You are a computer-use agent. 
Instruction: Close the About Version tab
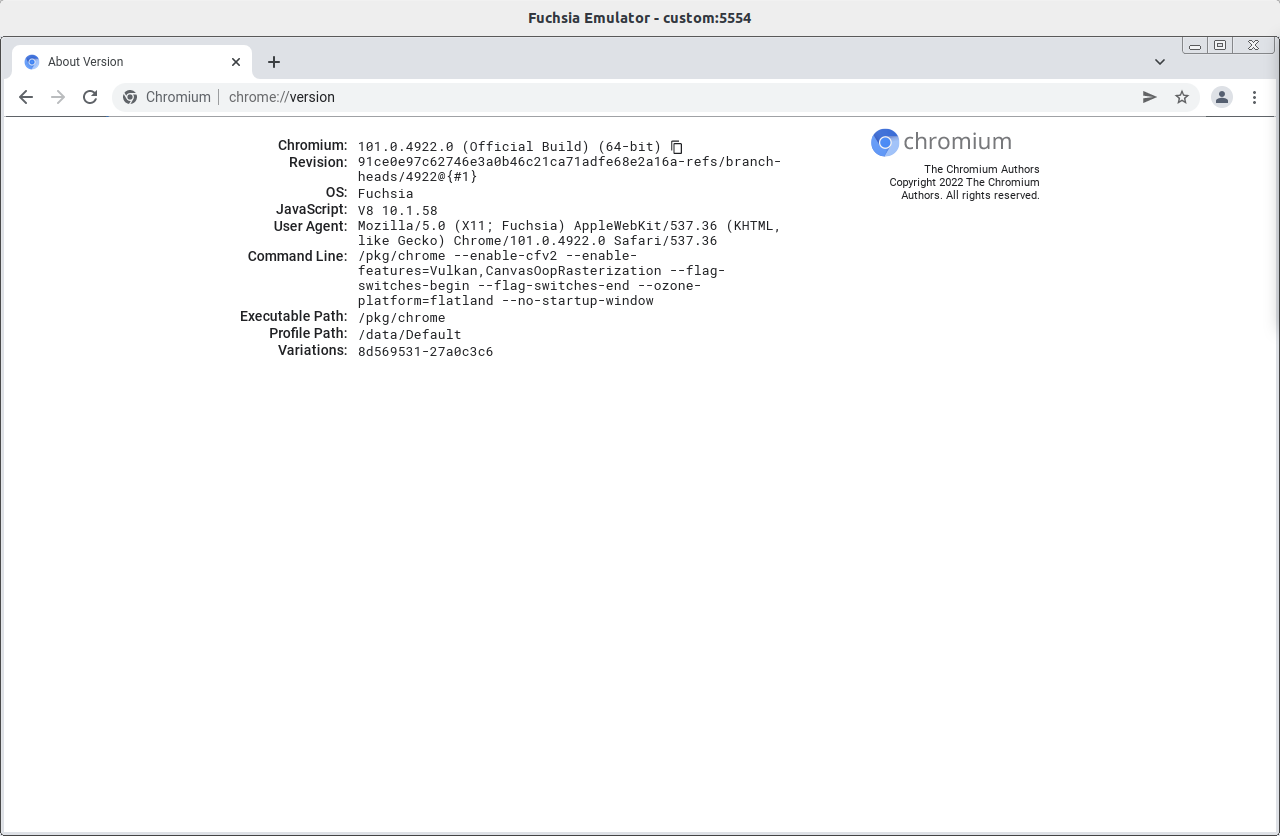pos(235,61)
